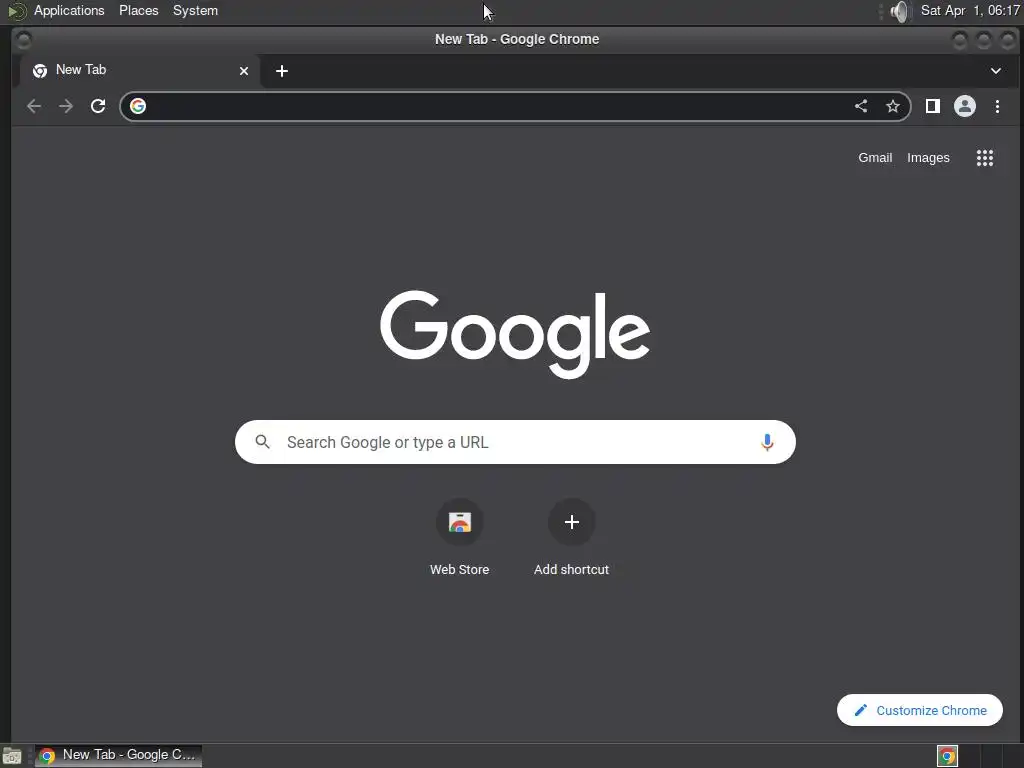The image size is (1024, 768).
Task: Open the Chrome side panel
Action: 933,106
